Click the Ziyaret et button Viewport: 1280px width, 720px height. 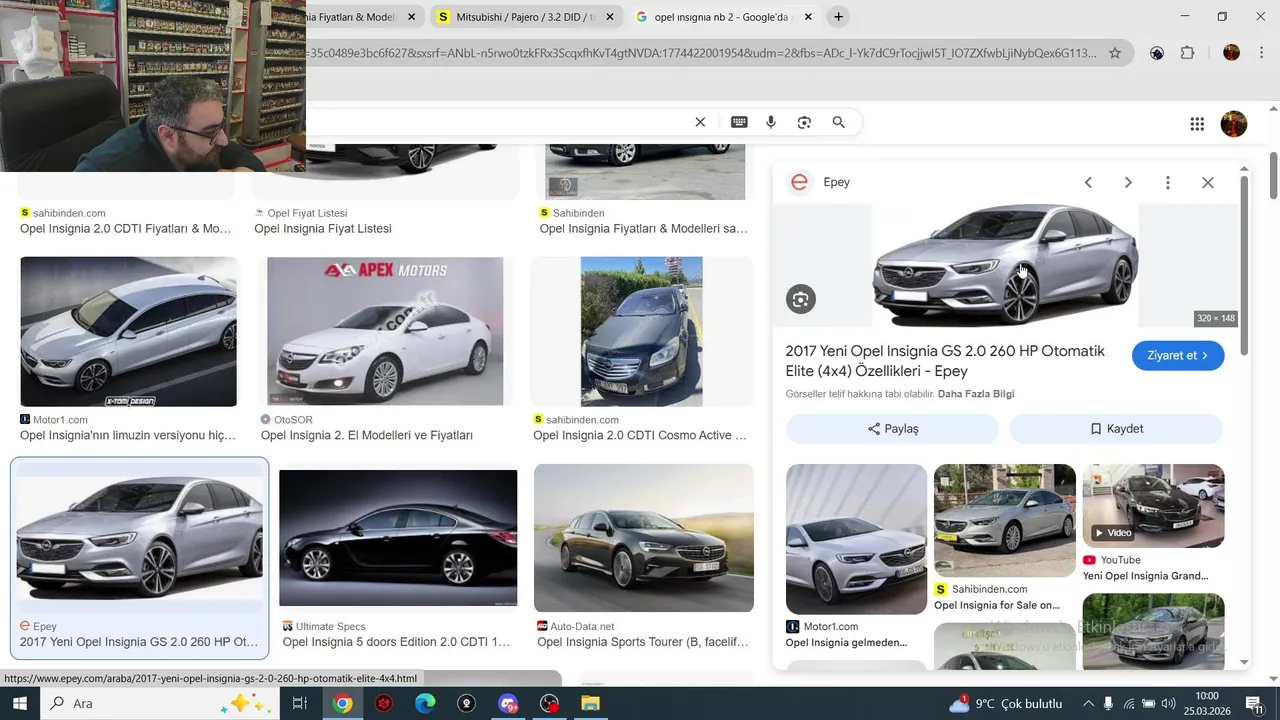pyautogui.click(x=1178, y=355)
